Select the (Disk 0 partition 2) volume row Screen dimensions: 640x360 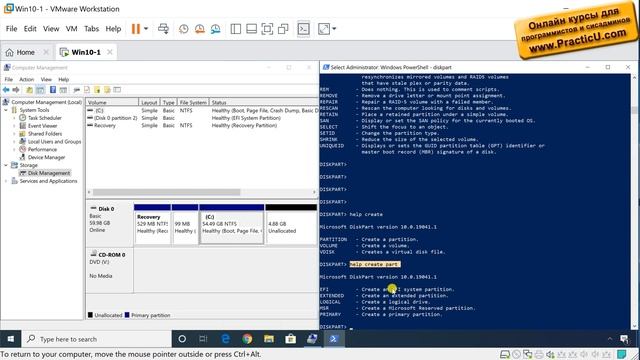202,118
